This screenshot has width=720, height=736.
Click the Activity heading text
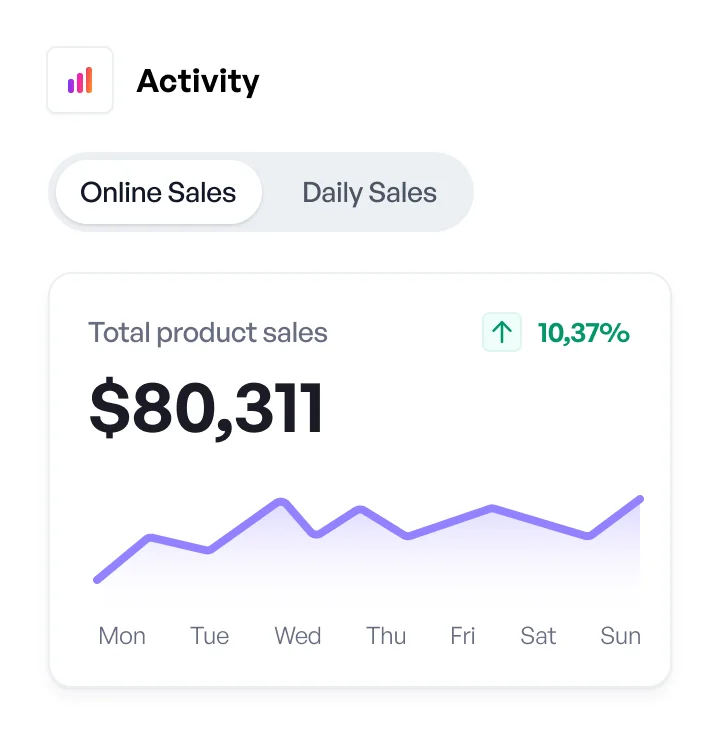coord(197,81)
